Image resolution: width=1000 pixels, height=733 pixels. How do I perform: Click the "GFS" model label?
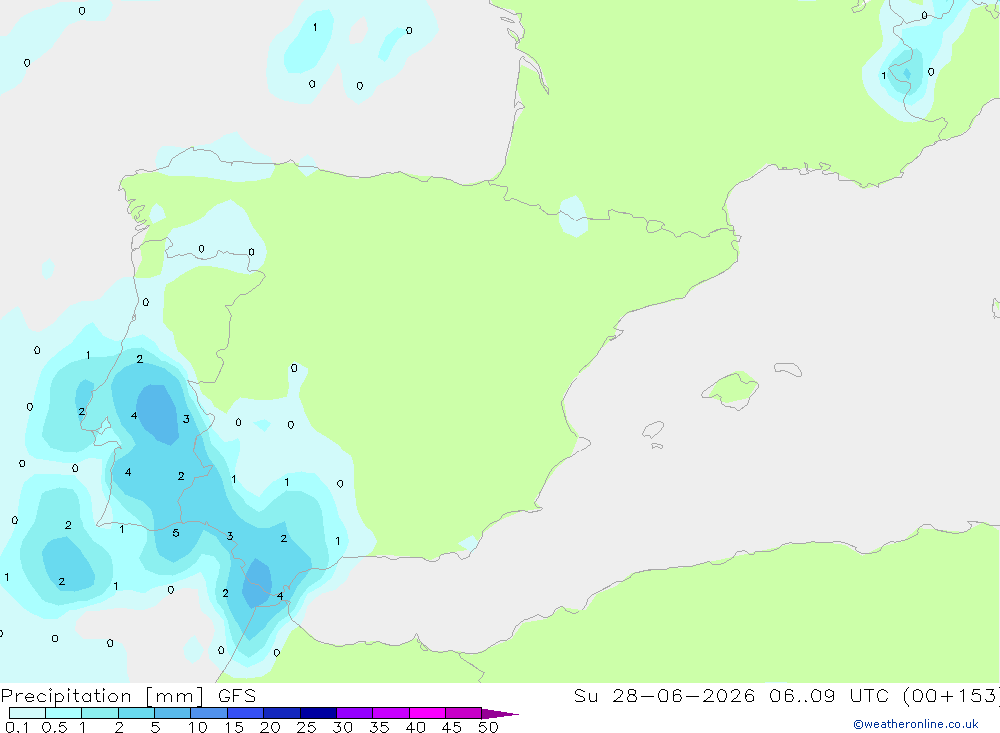coord(237,696)
